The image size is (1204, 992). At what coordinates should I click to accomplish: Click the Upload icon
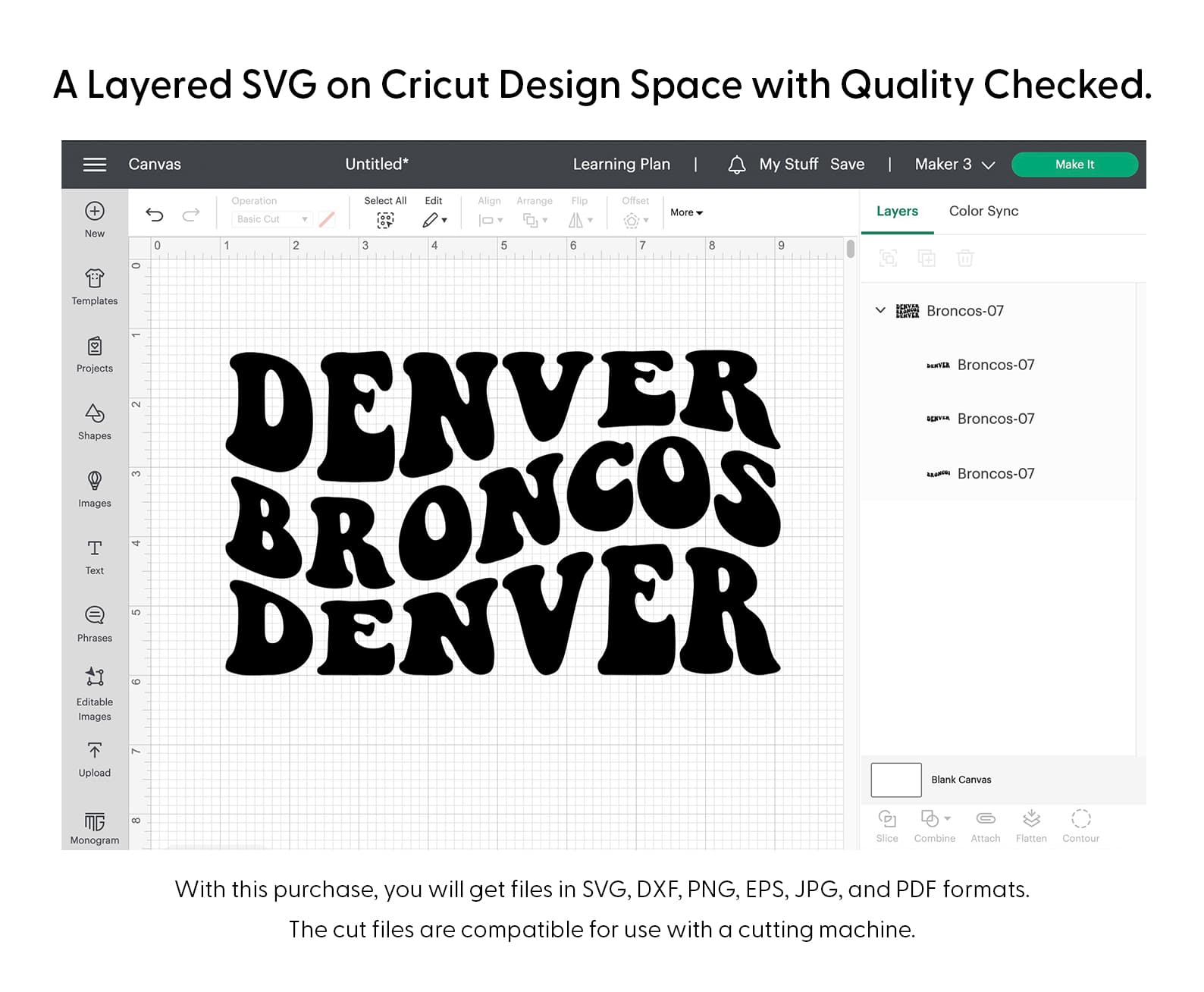coord(95,752)
